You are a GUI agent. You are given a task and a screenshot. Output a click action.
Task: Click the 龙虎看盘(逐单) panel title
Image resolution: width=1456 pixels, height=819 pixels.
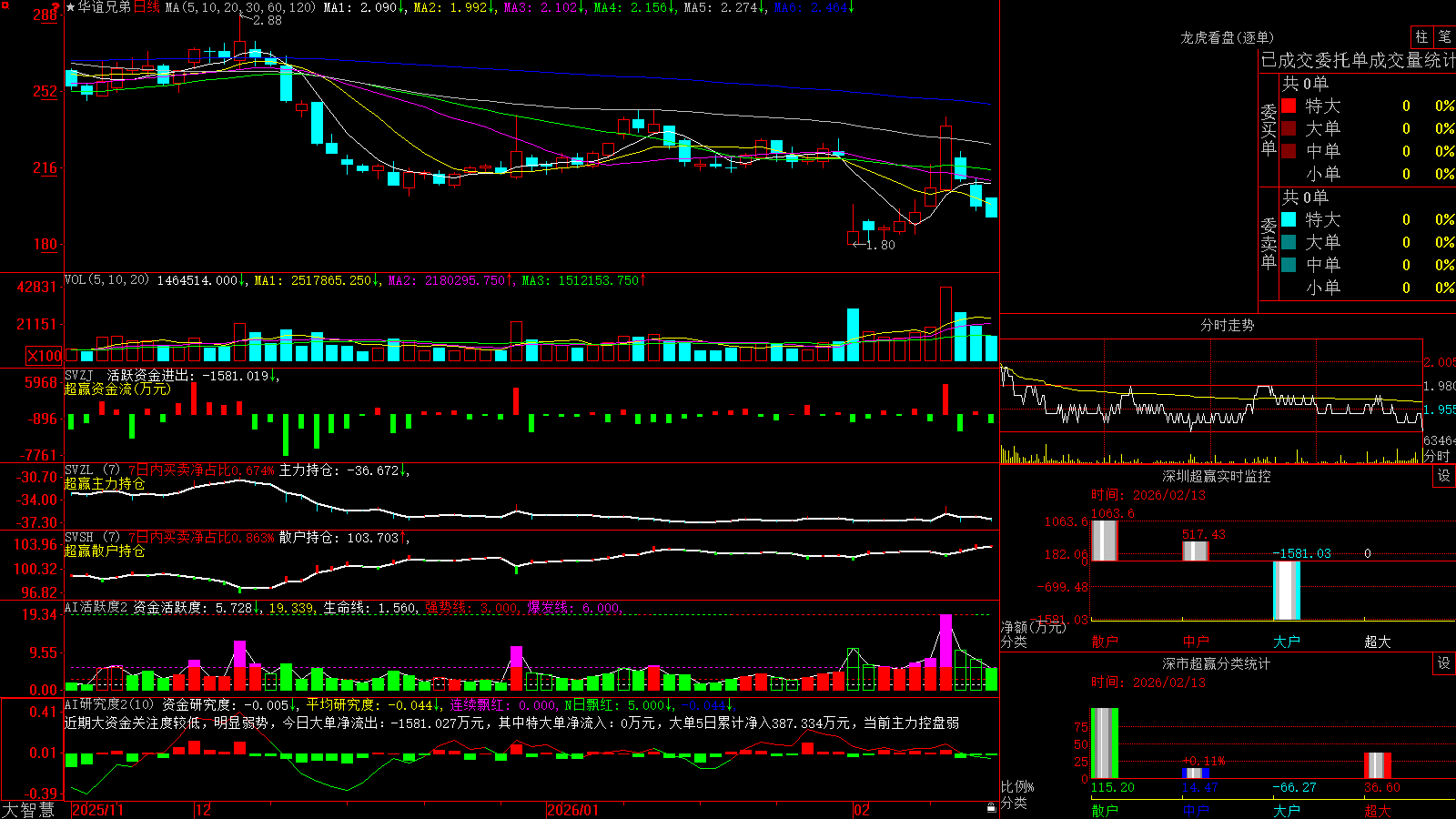click(1227, 37)
